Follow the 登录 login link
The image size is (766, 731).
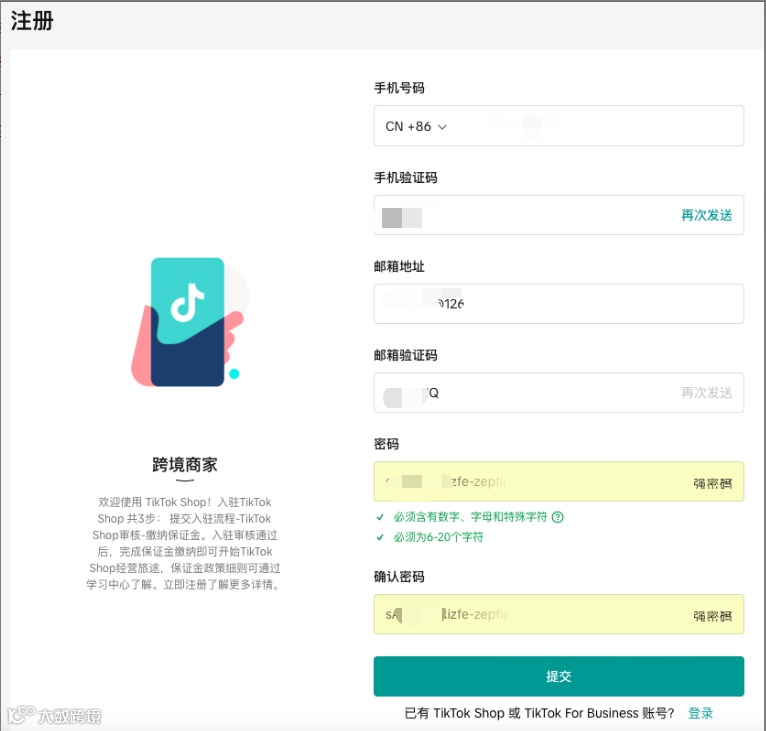pos(700,713)
